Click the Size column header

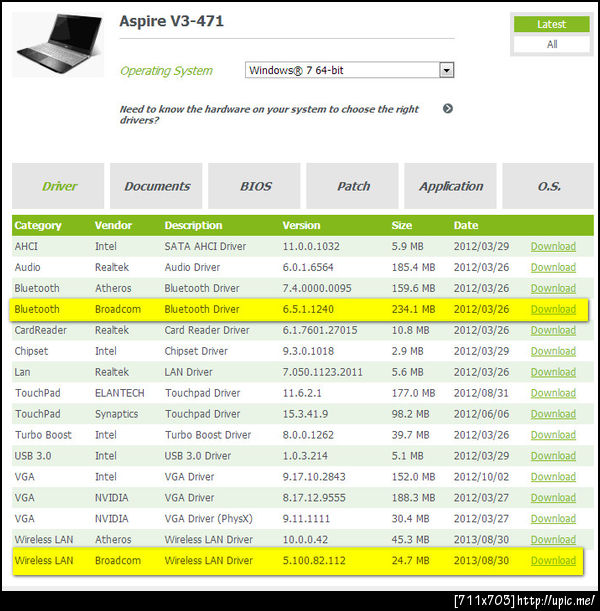(402, 225)
